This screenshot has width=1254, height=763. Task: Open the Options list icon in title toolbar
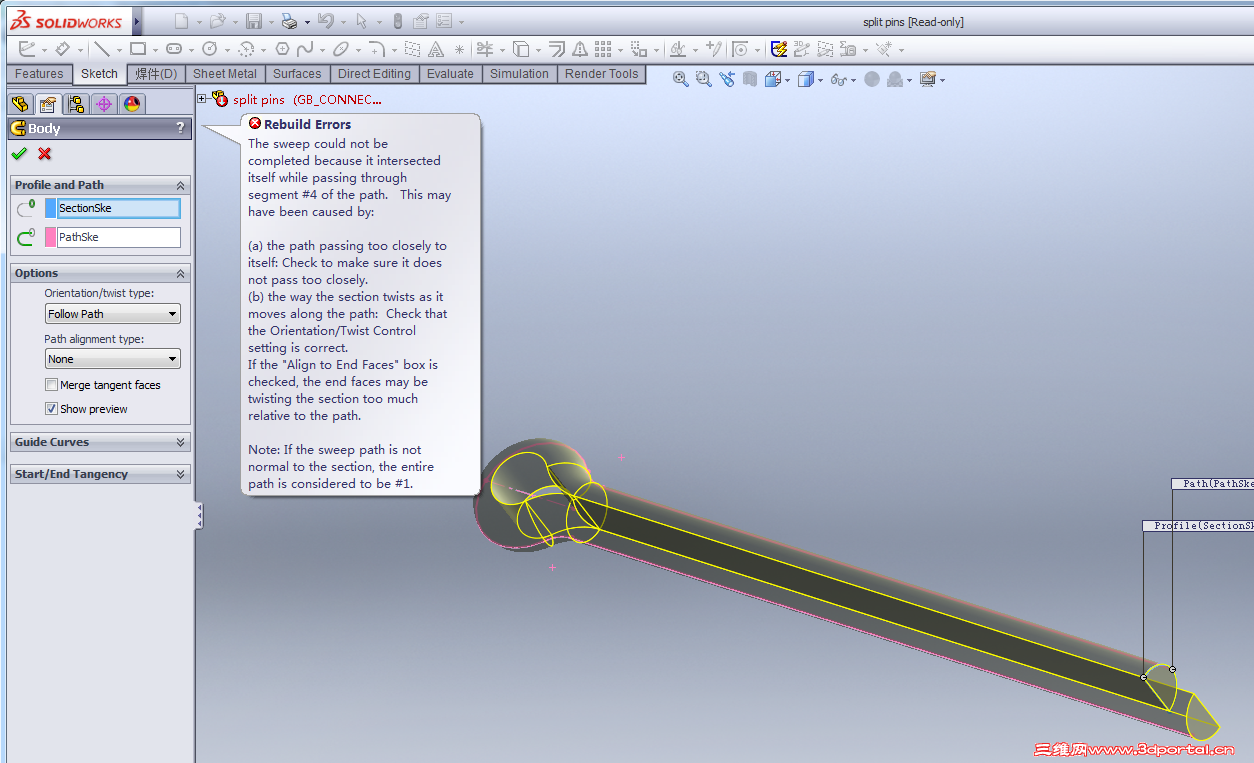[444, 21]
